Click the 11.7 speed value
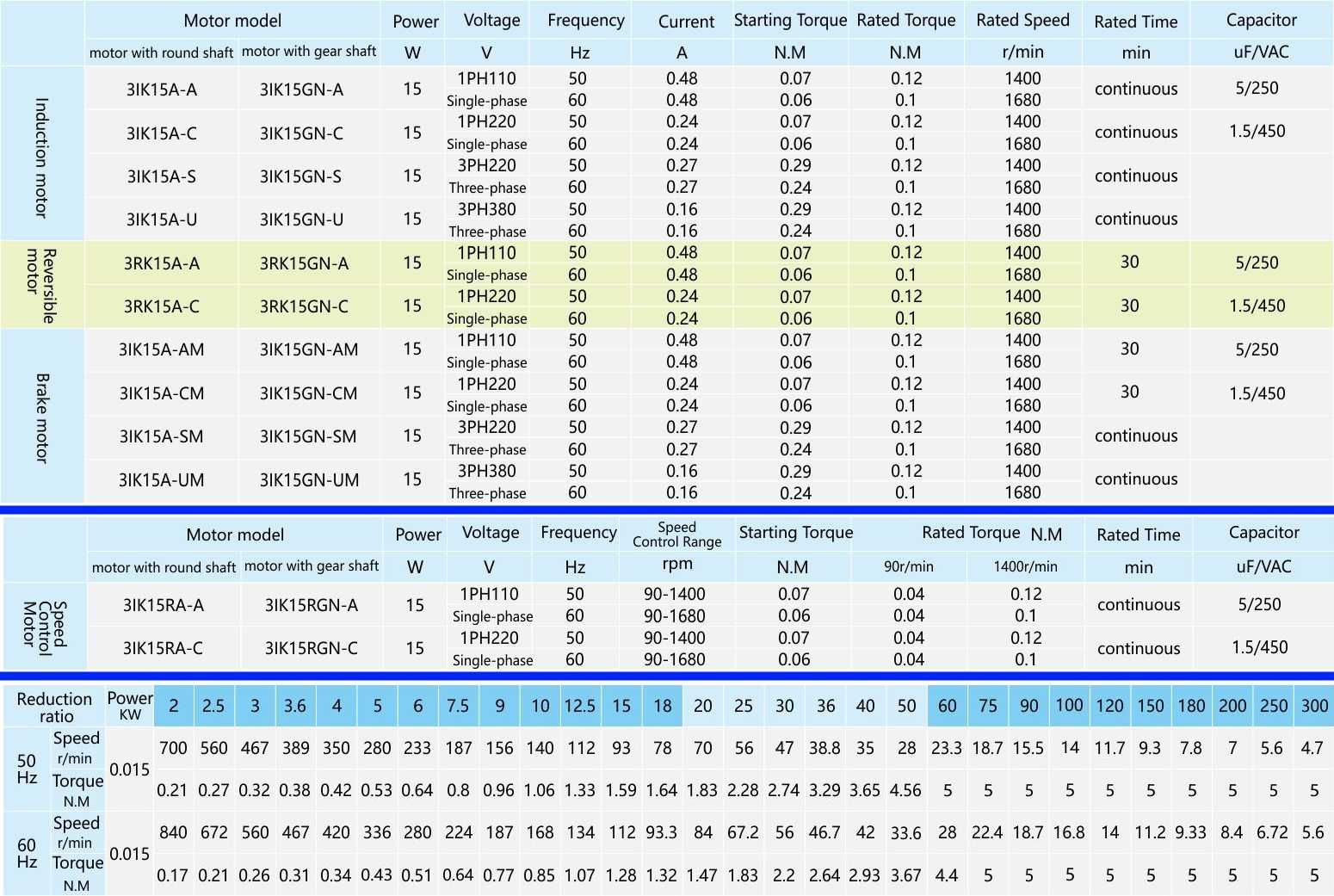 click(x=1109, y=748)
